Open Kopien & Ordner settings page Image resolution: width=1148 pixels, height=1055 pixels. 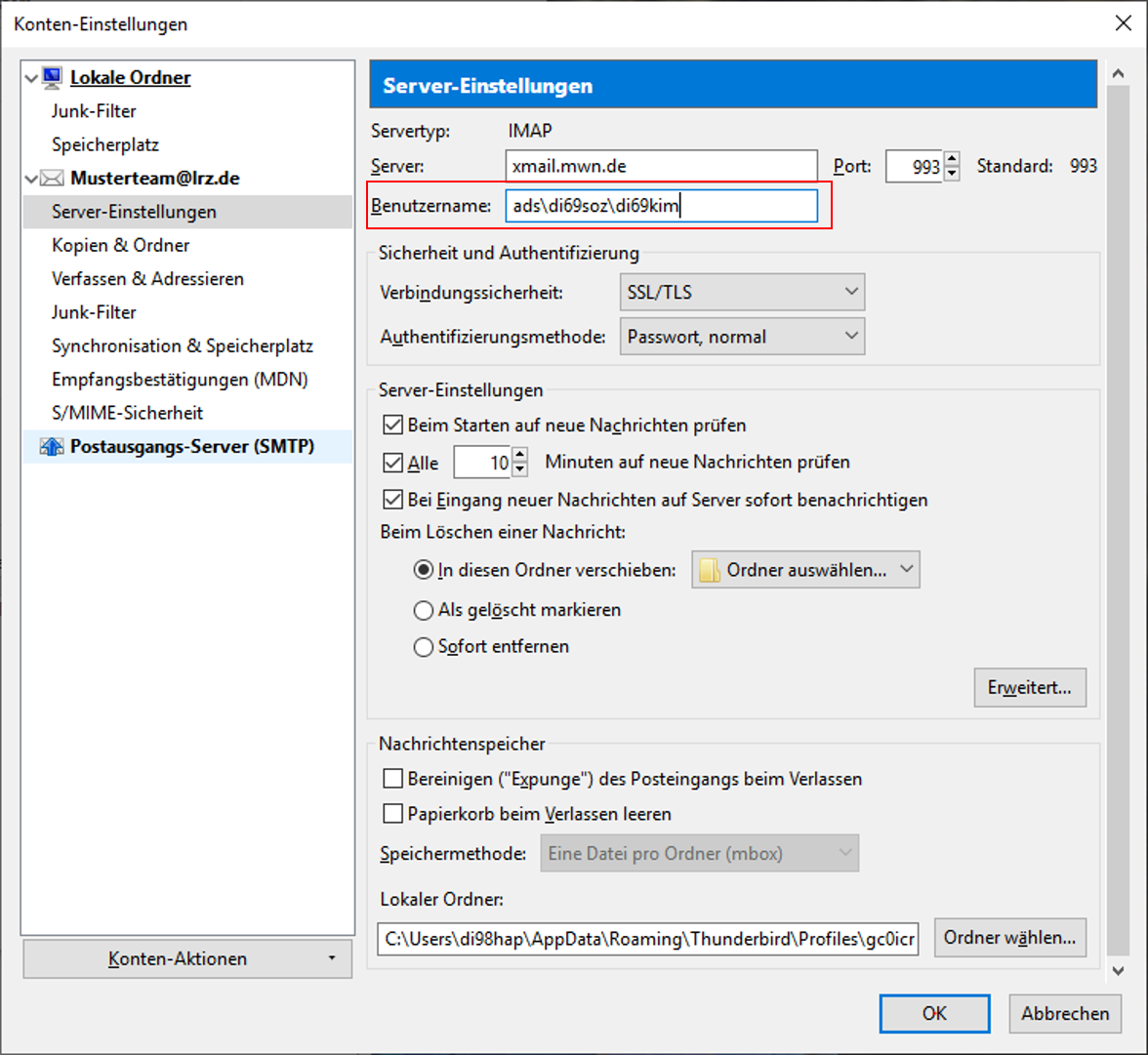(x=121, y=245)
